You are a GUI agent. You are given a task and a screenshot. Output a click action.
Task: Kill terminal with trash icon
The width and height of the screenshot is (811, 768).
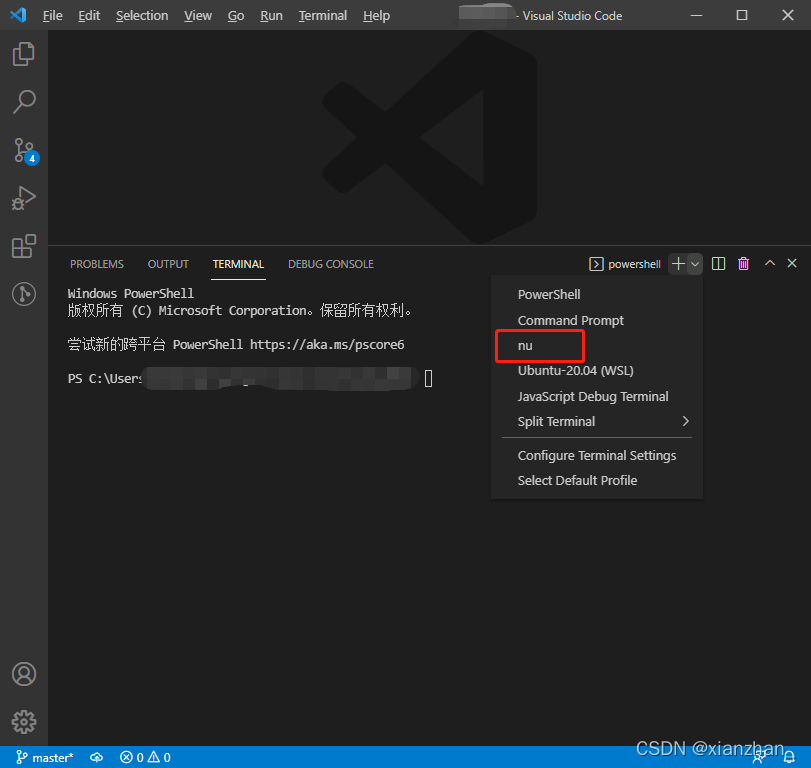743,264
